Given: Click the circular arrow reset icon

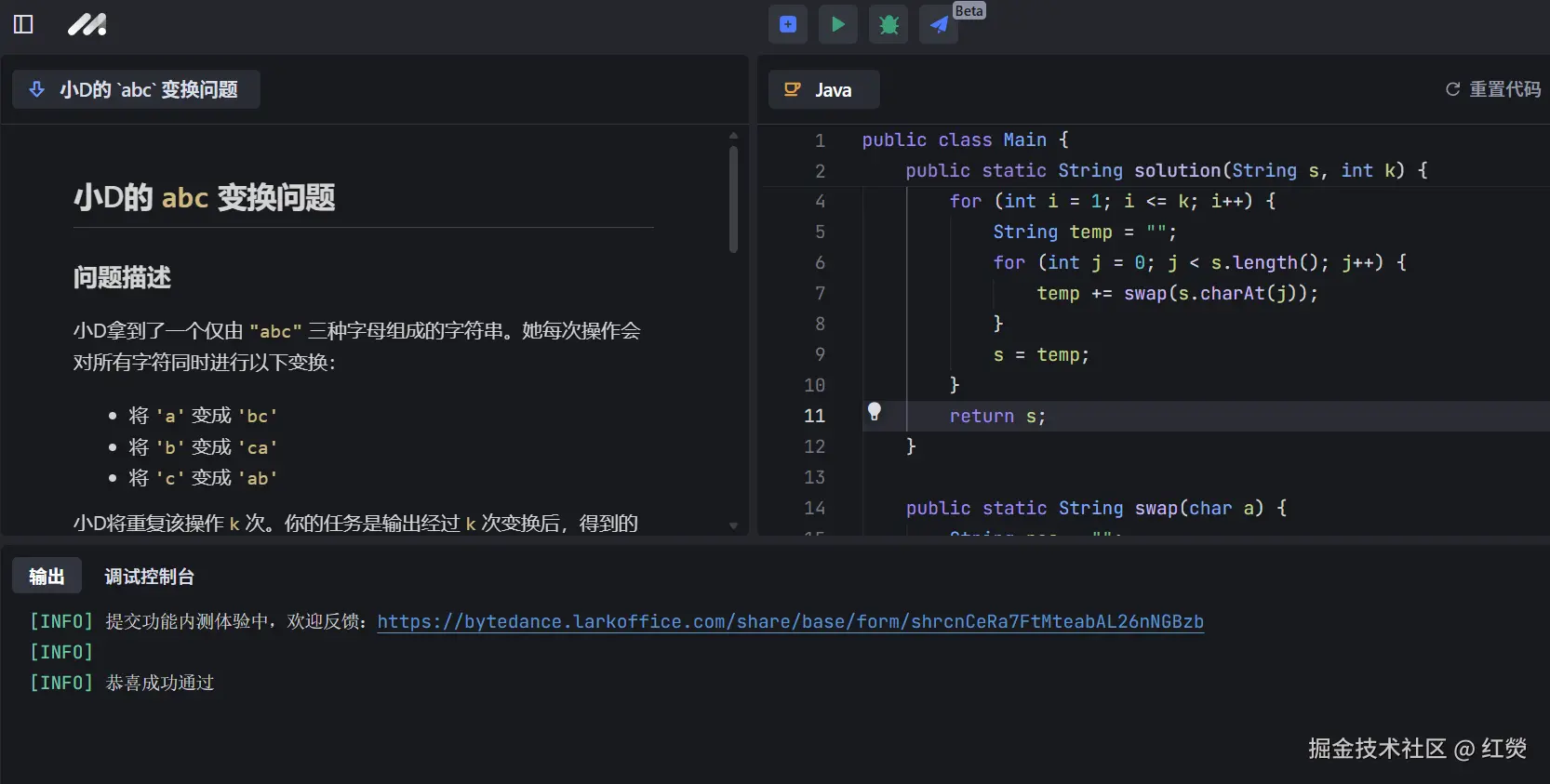Looking at the screenshot, I should [x=1452, y=89].
